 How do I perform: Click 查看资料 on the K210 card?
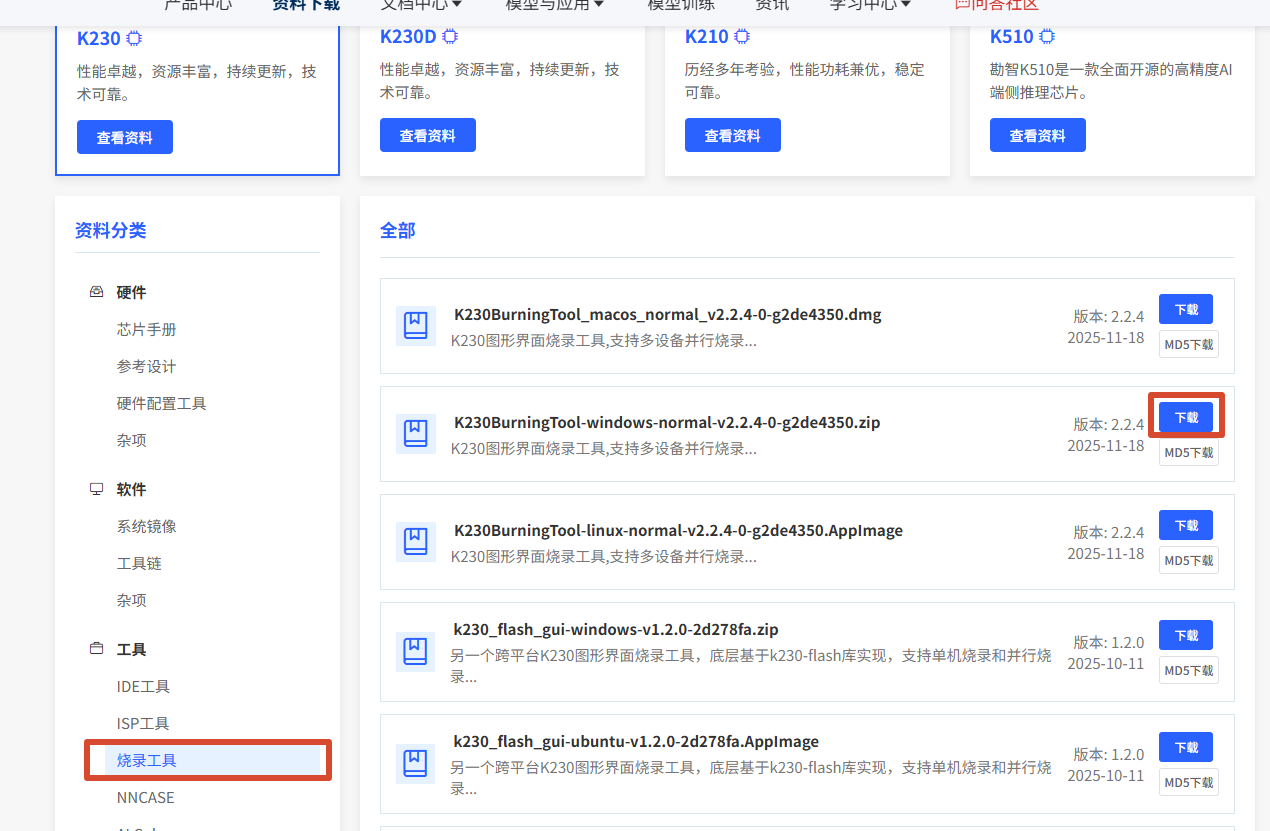[733, 135]
